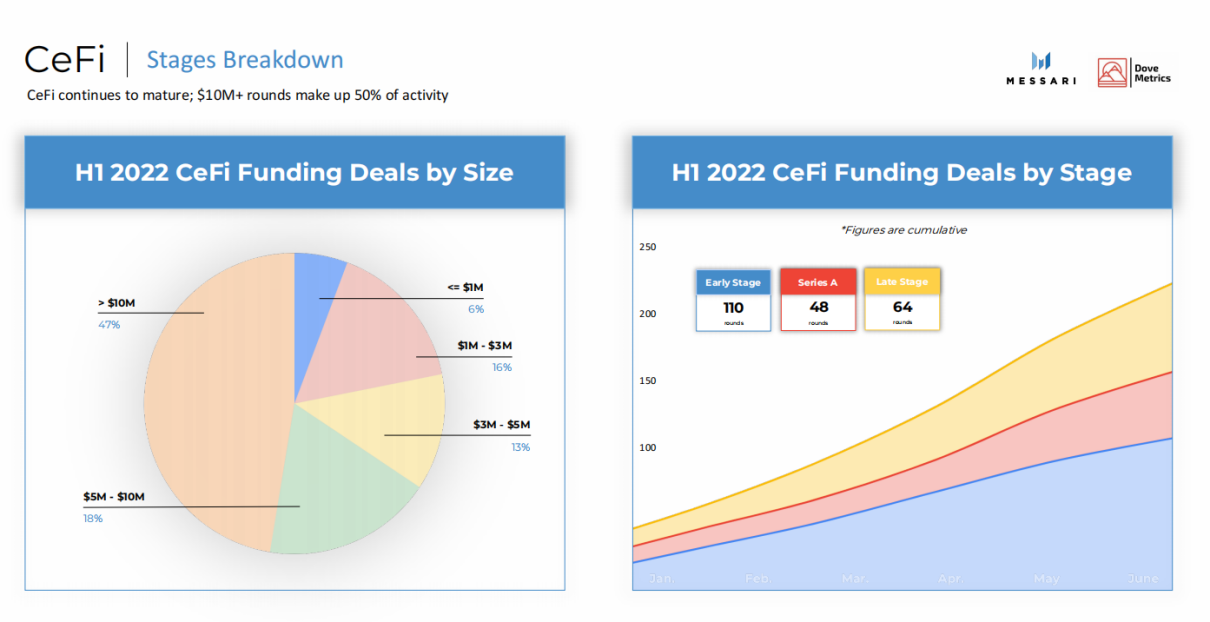Viewport: 1210px width, 622px height.
Task: Click the CeFi heading text
Action: pyautogui.click(x=67, y=60)
